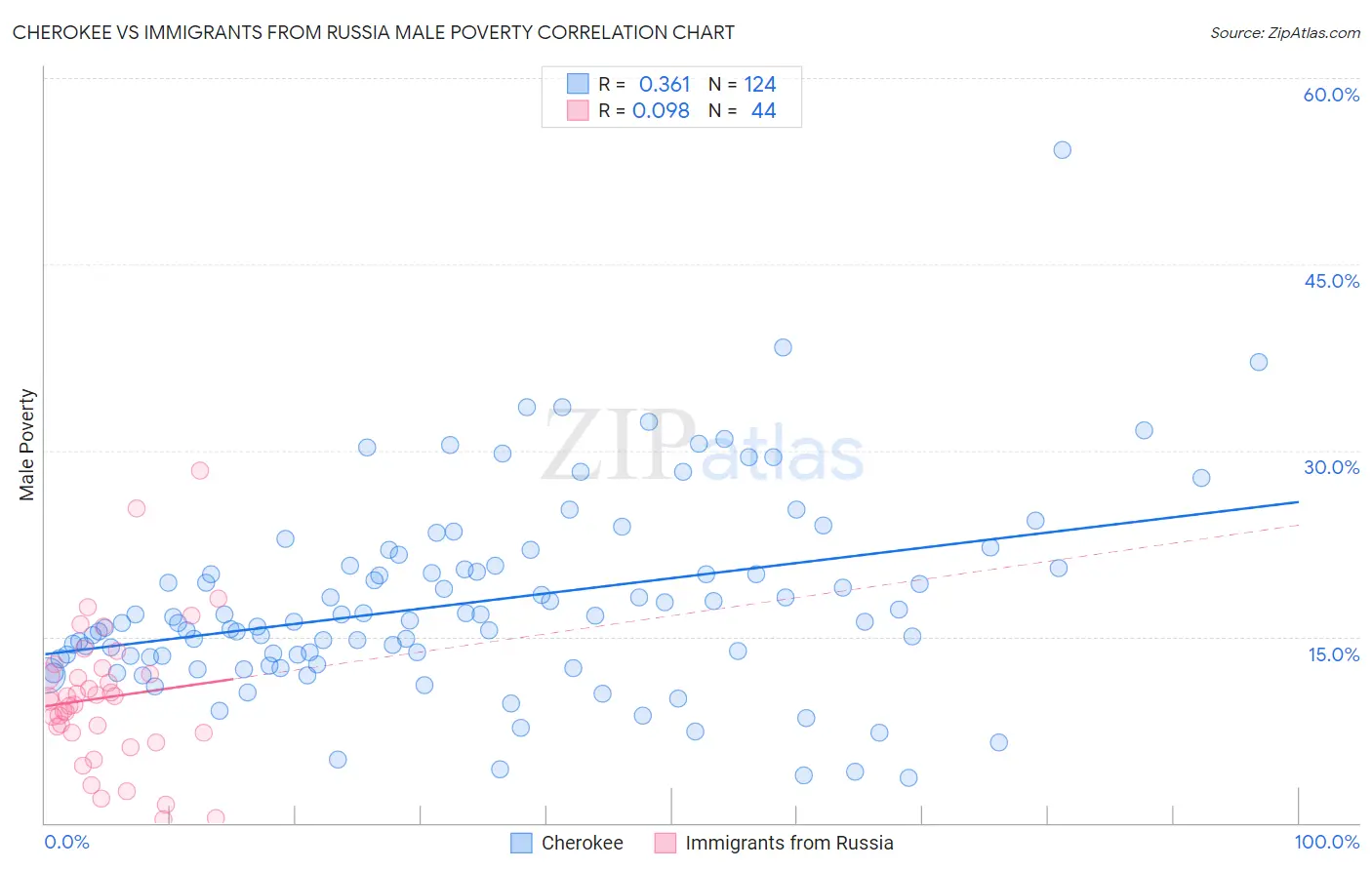The height and width of the screenshot is (870, 1372).
Task: Open the Source: ZipAtlas.com link
Action: click(x=1285, y=32)
